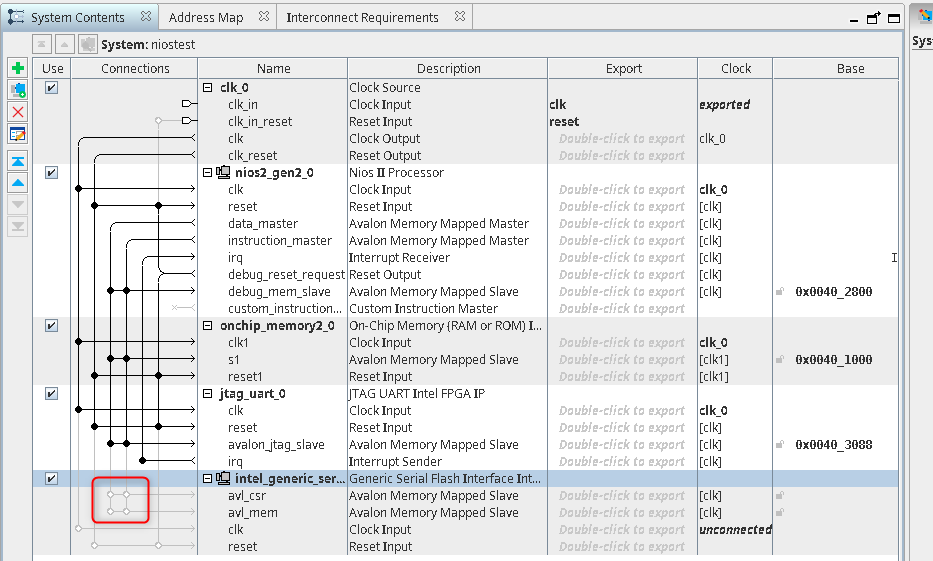
Task: Select the data_master interface row
Action: coord(263,224)
